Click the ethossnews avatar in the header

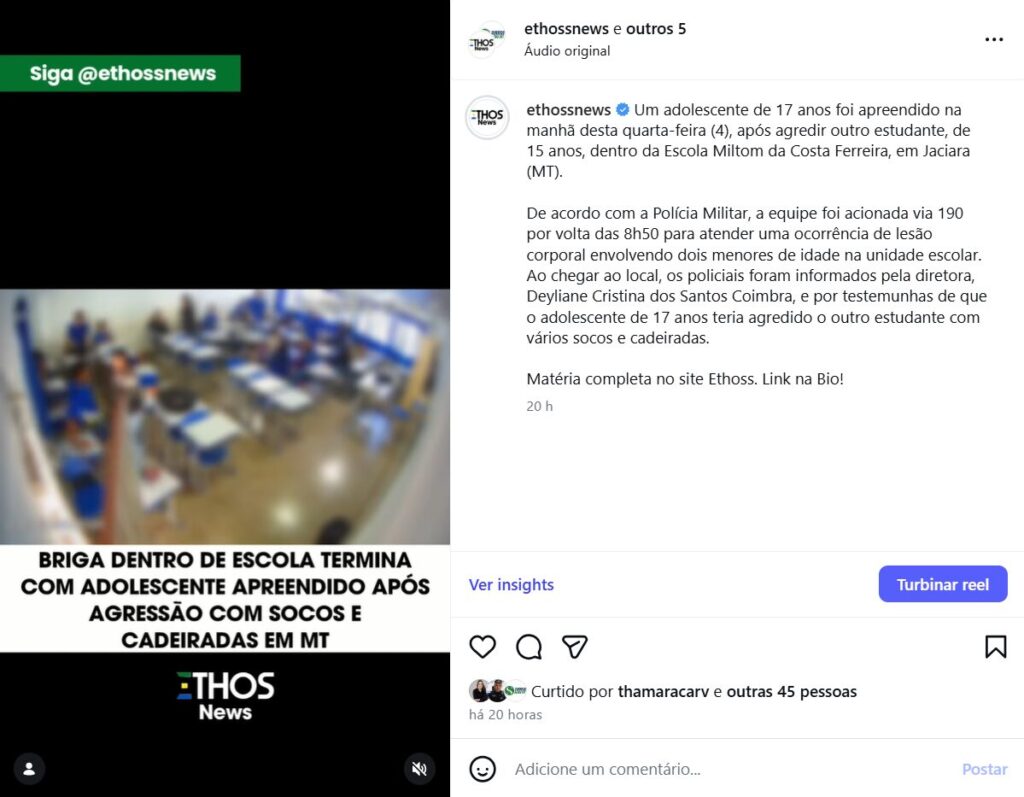tap(487, 40)
